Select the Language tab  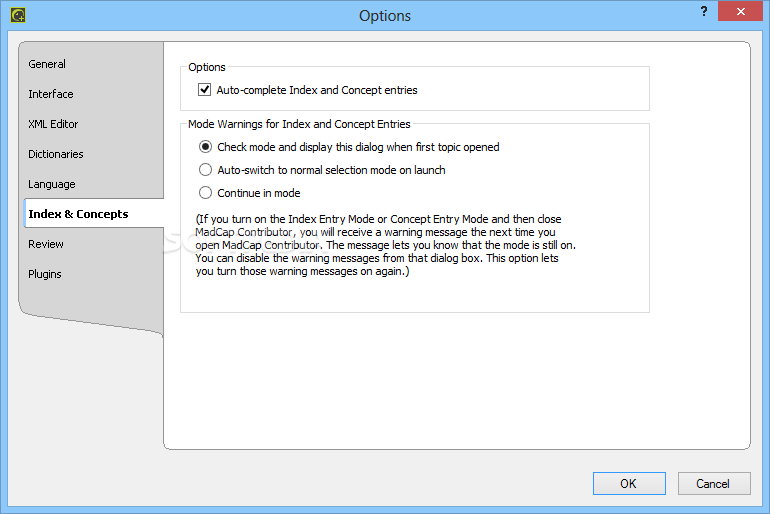tap(52, 184)
